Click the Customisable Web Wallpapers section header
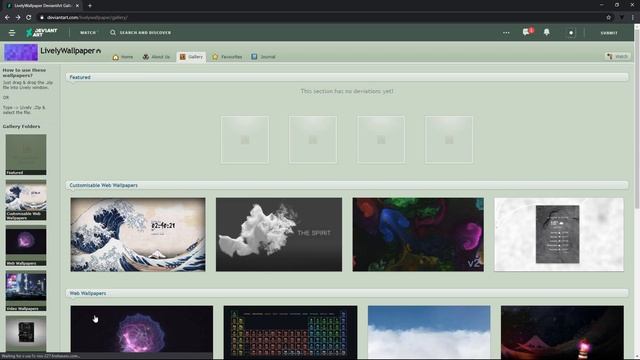Viewport: 640px width, 360px height. [x=104, y=185]
